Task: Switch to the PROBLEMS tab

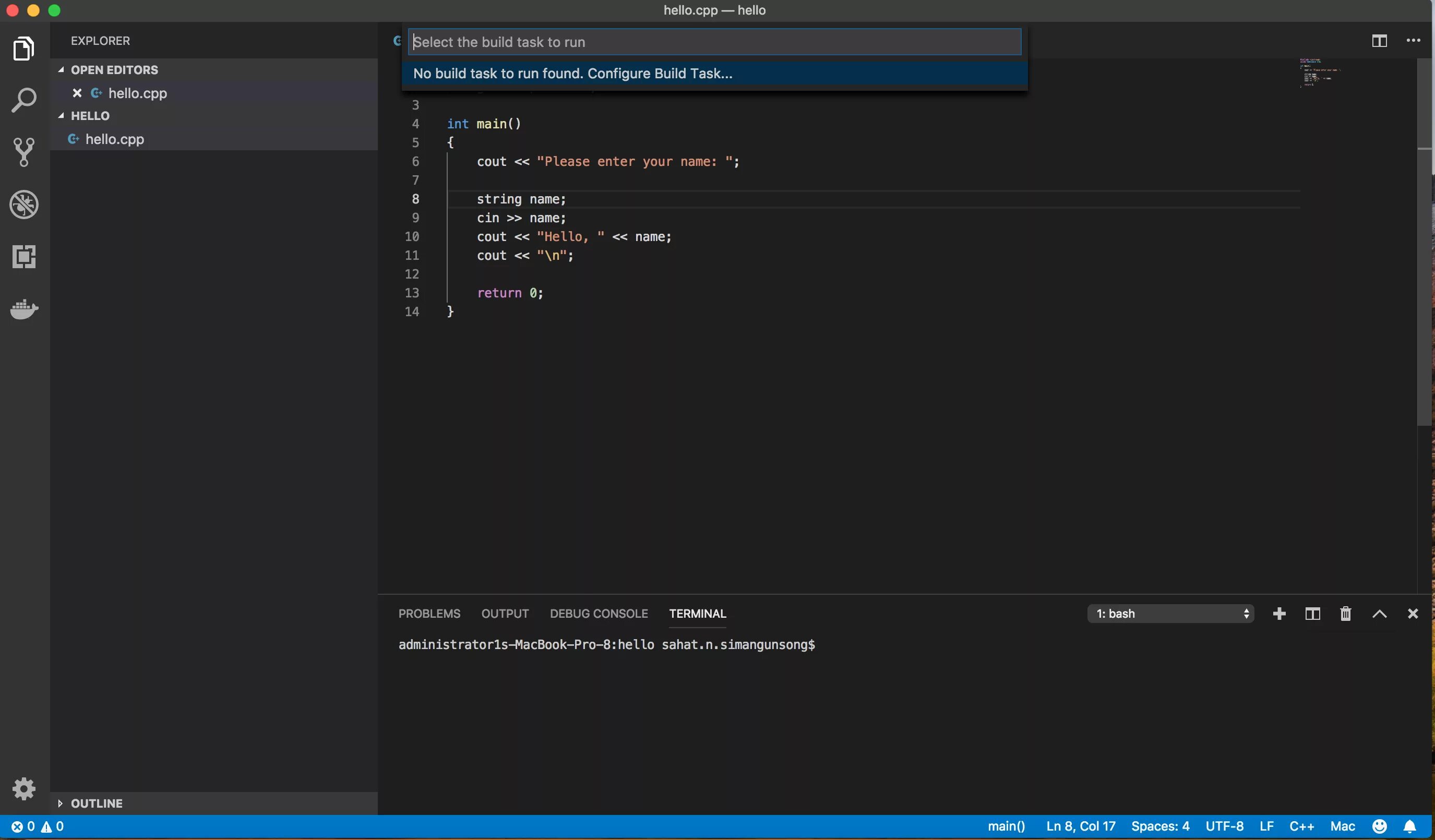Action: tap(429, 614)
